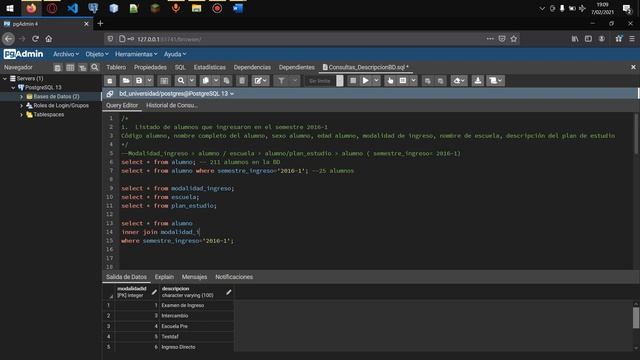Click the Filter funnel icon
The image size is (640, 360).
tap(282, 81)
